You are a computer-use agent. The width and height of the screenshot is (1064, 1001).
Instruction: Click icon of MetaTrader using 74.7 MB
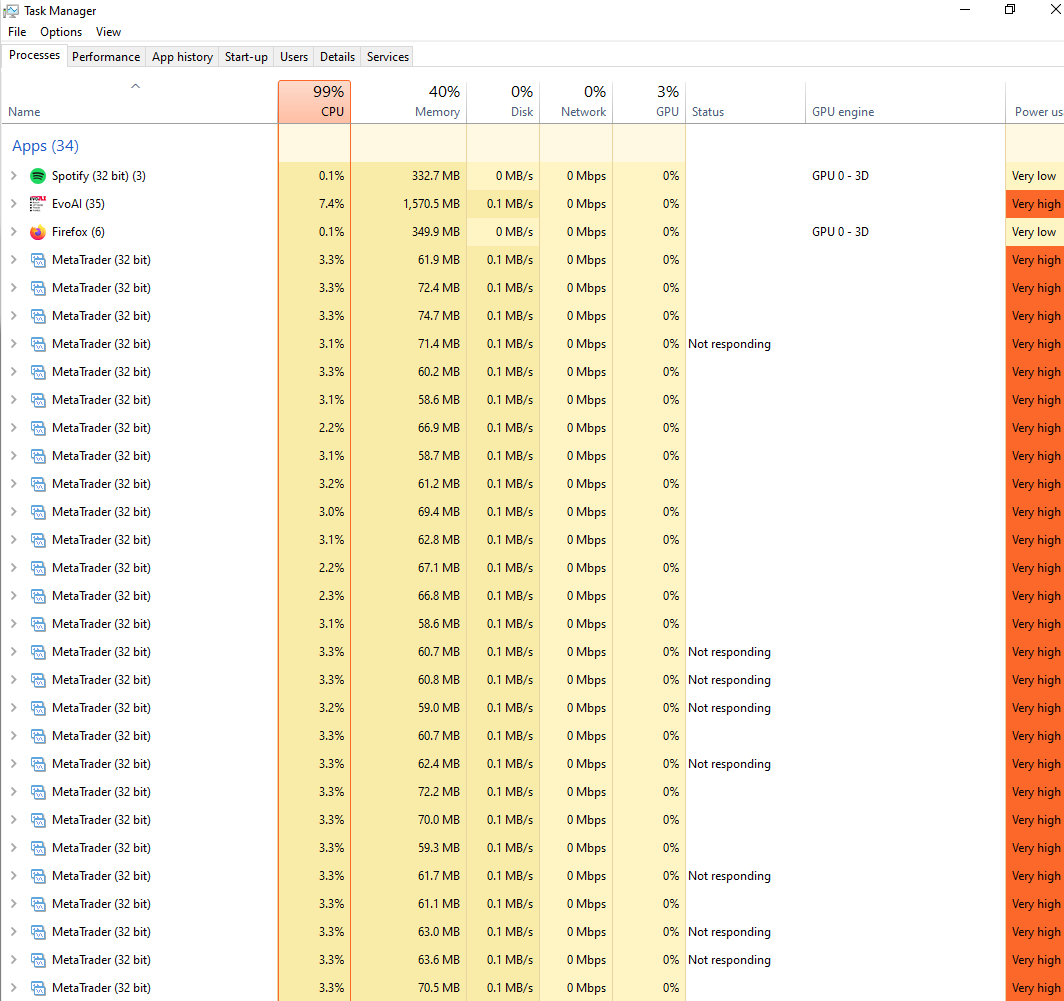pos(38,316)
